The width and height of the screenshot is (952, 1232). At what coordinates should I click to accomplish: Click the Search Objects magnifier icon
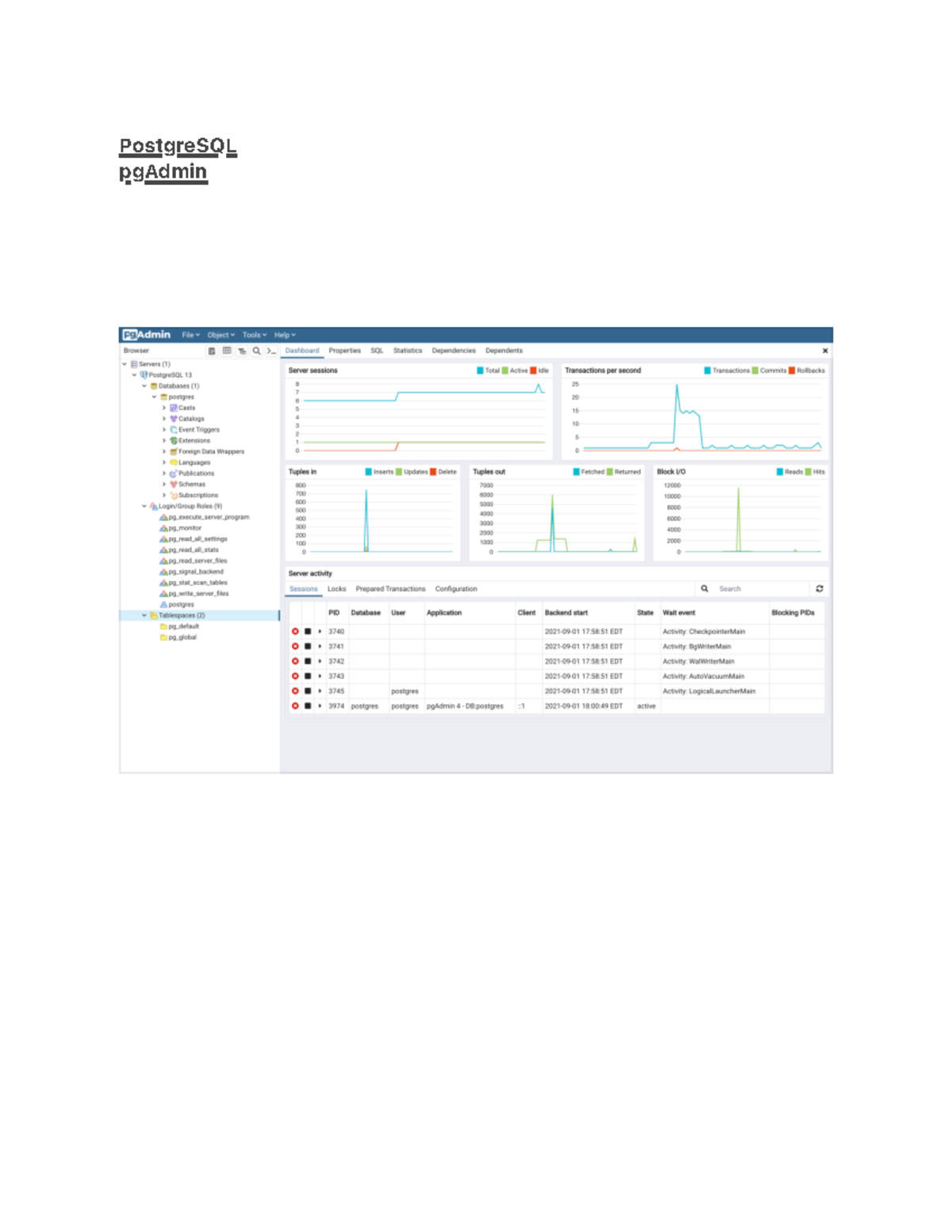coord(257,351)
